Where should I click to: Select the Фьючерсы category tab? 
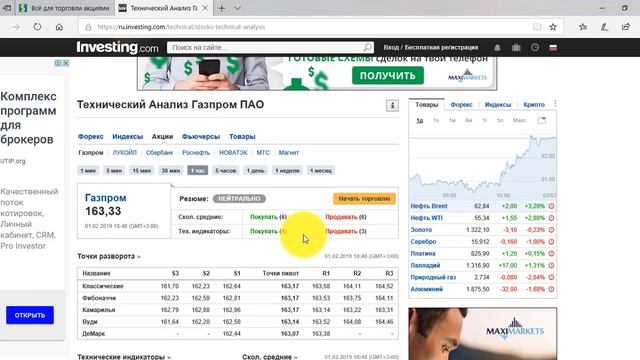coord(201,136)
